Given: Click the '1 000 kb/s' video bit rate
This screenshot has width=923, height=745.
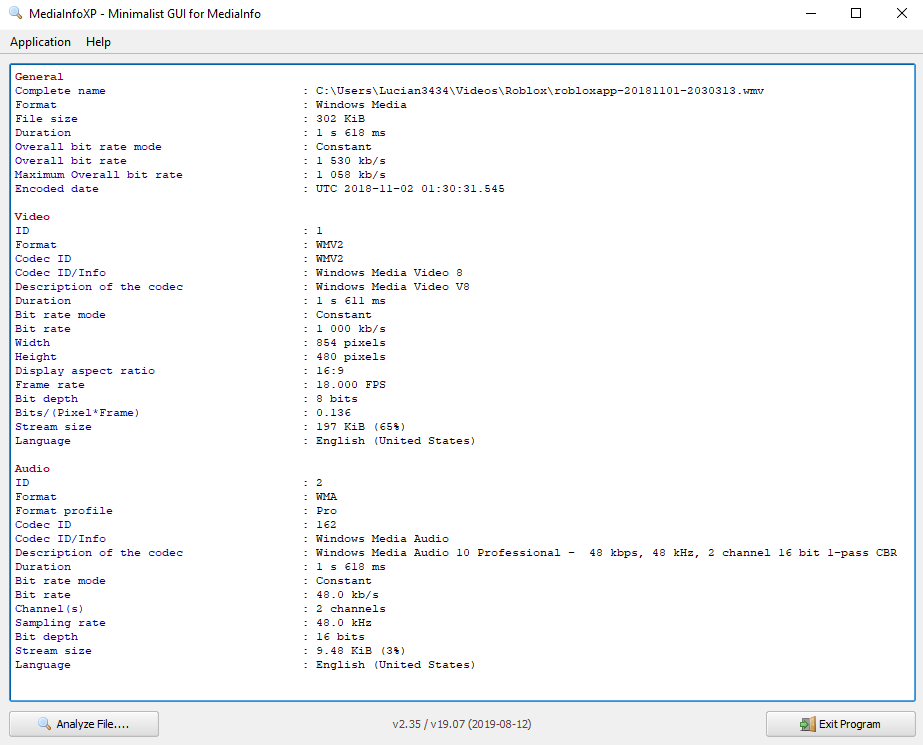Looking at the screenshot, I should click(351, 329).
